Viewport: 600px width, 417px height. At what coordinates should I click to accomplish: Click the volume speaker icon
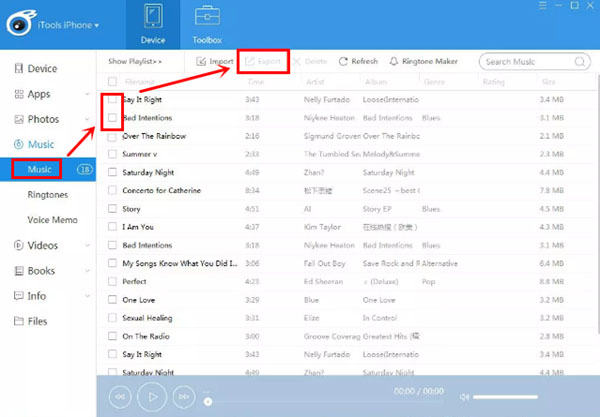tap(464, 397)
